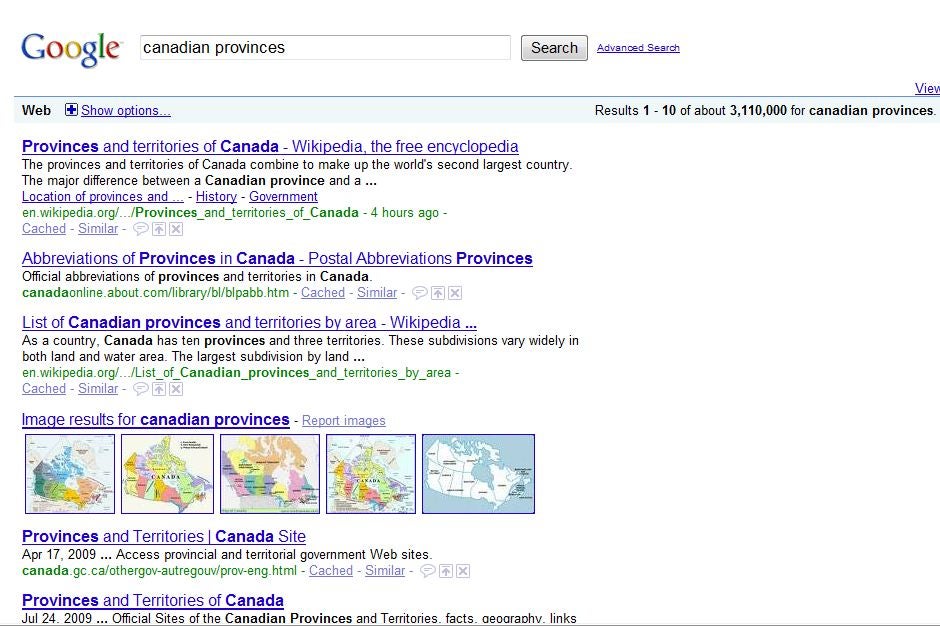Open Cached link for Provinces_and_territories_of_Canada result
This screenshot has width=940, height=627.
[x=44, y=228]
